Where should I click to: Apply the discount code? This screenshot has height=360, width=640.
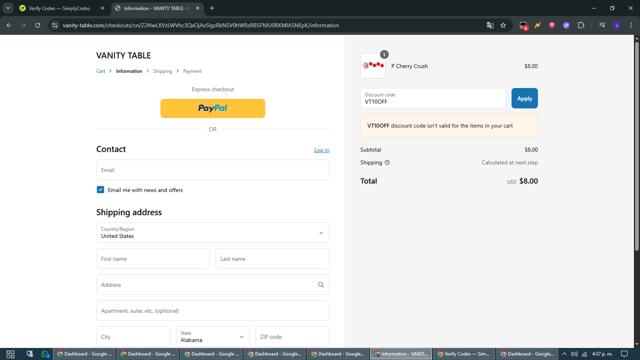point(524,98)
